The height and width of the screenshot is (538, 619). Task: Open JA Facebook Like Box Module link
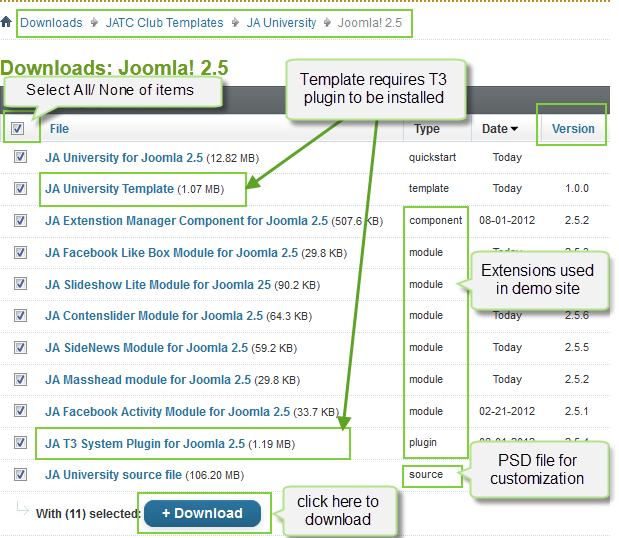[x=171, y=253]
